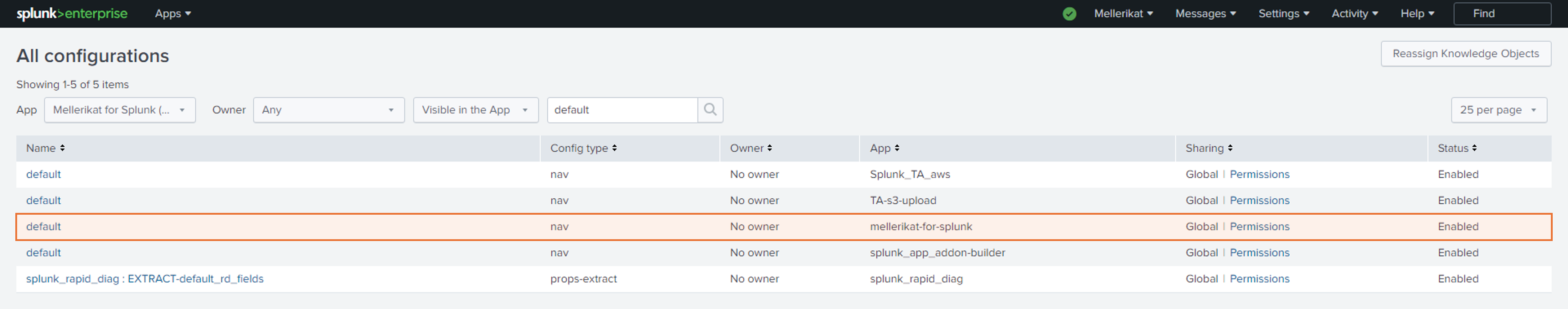Click the Splunk_TA_aws app cell
Viewport: 1568px width, 309px height.
pos(909,174)
